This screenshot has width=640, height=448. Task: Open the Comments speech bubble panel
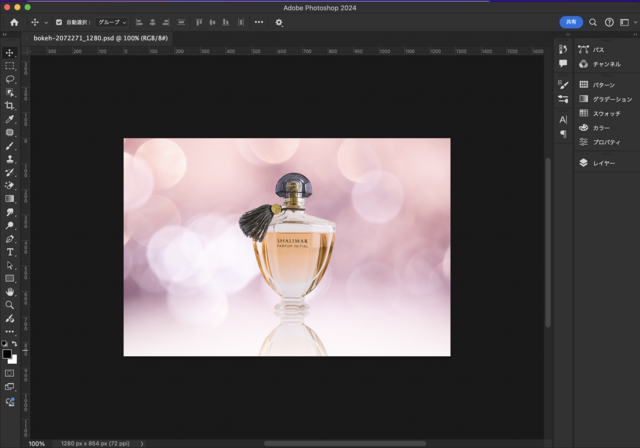pos(563,63)
